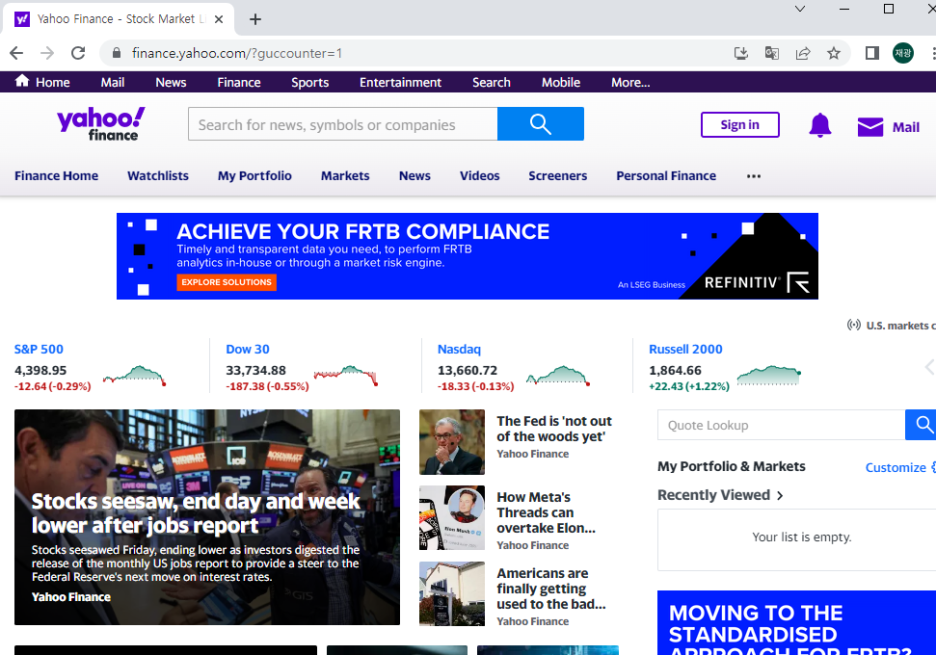Click Mobile in the top bar

[561, 82]
